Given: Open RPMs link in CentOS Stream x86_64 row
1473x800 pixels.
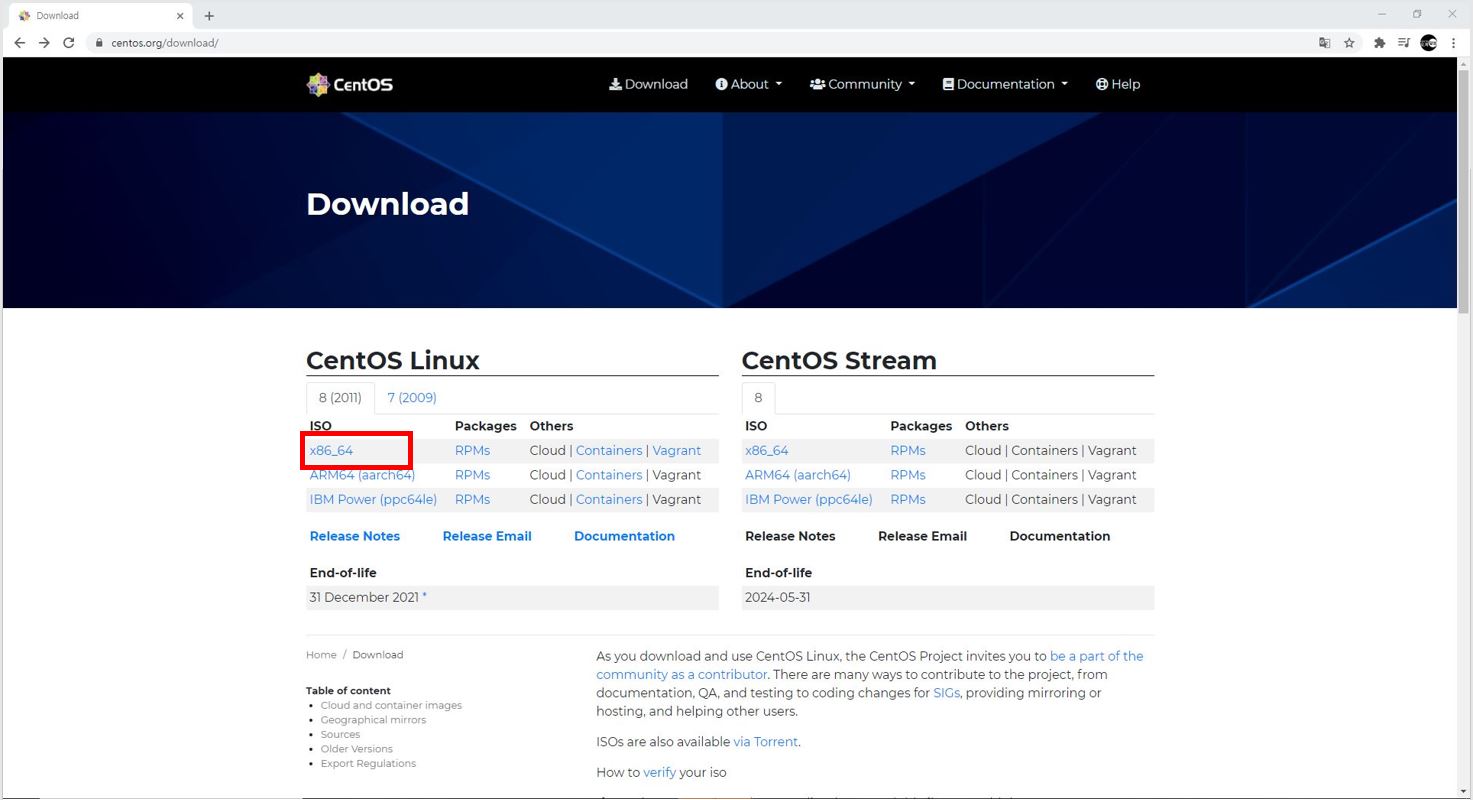Looking at the screenshot, I should (x=908, y=451).
